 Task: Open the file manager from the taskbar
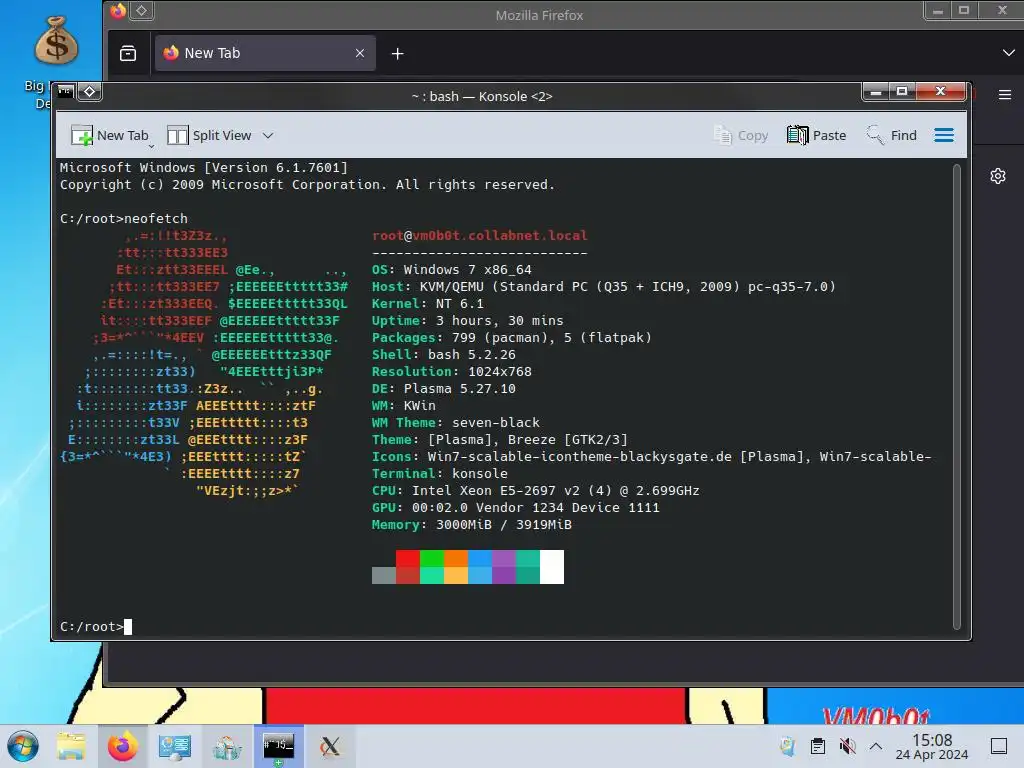[x=71, y=746]
